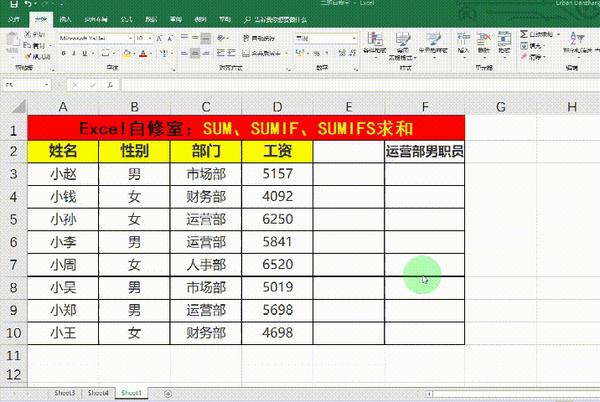The height and width of the screenshot is (402, 600).
Task: Open the Merge and Center dropdown arrow
Action: (287, 53)
